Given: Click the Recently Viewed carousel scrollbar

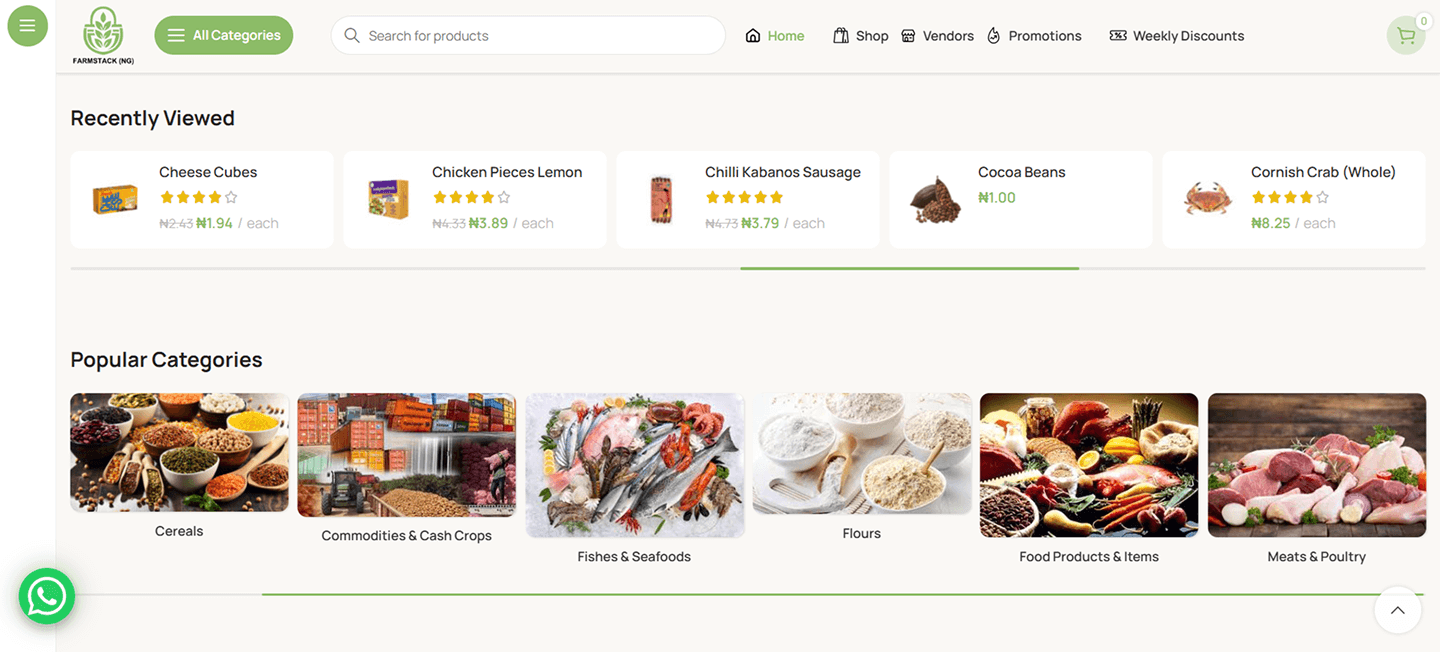Looking at the screenshot, I should 909,268.
